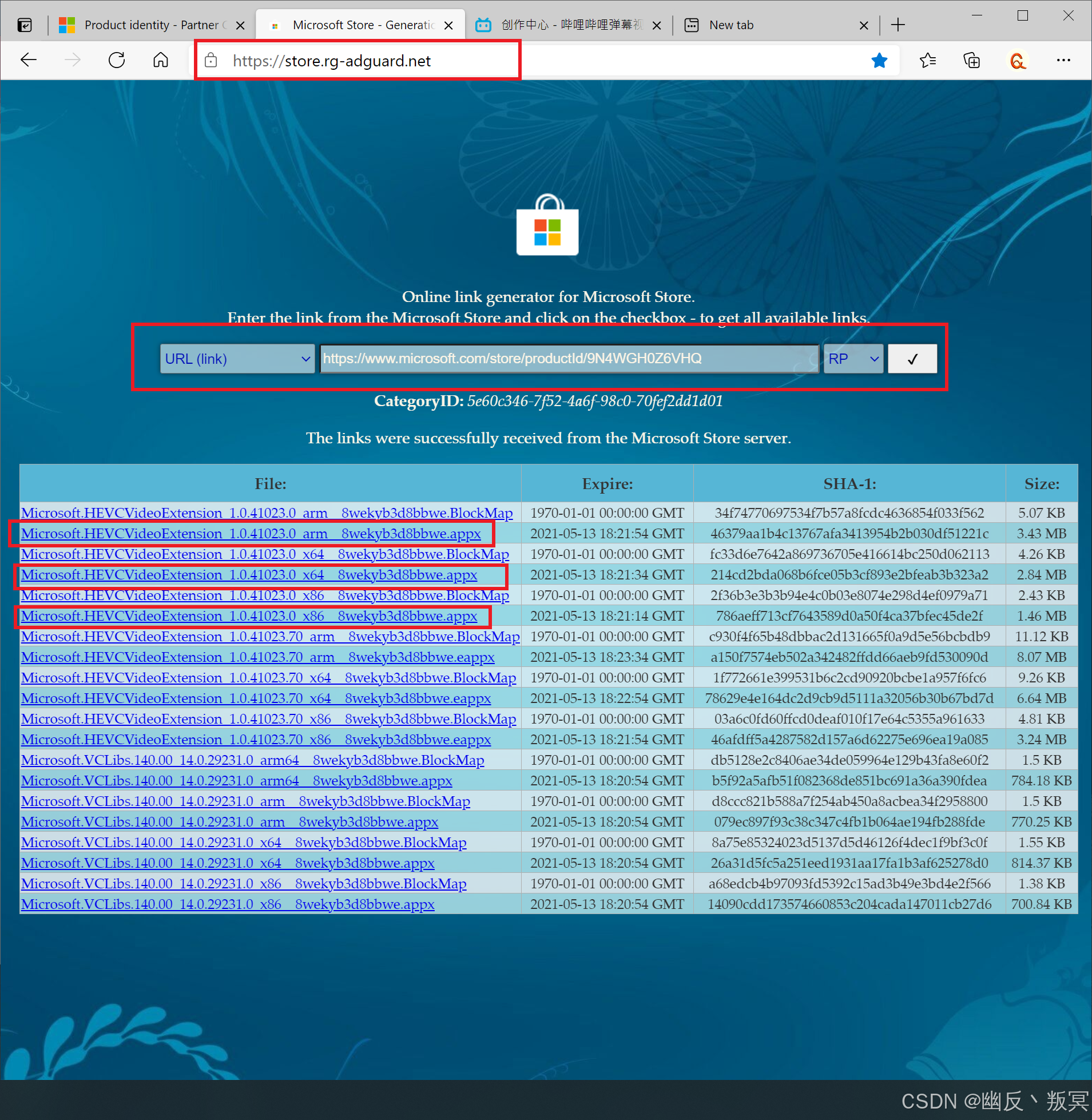This screenshot has height=1120, width=1092.
Task: Download VCLibs 14.0.29231.0 arm BlockMap
Action: coord(245,802)
